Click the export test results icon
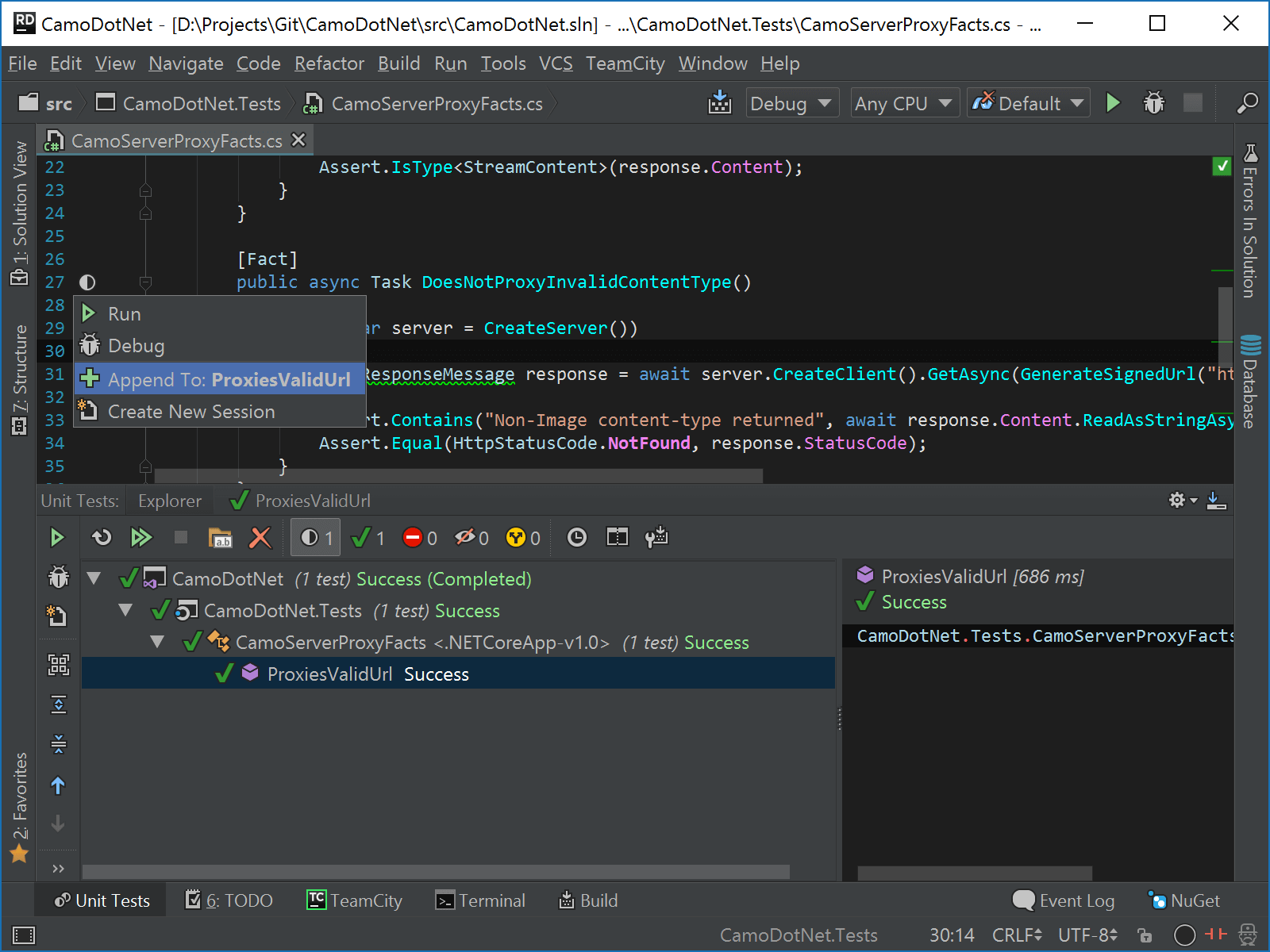Image resolution: width=1270 pixels, height=952 pixels. click(656, 538)
